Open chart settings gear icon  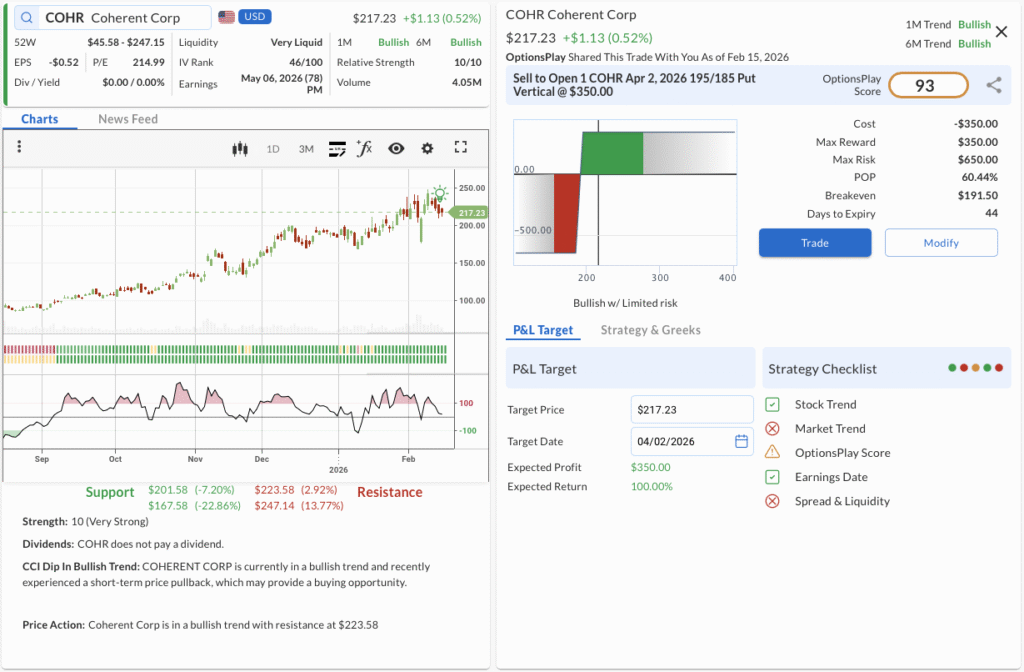427,148
